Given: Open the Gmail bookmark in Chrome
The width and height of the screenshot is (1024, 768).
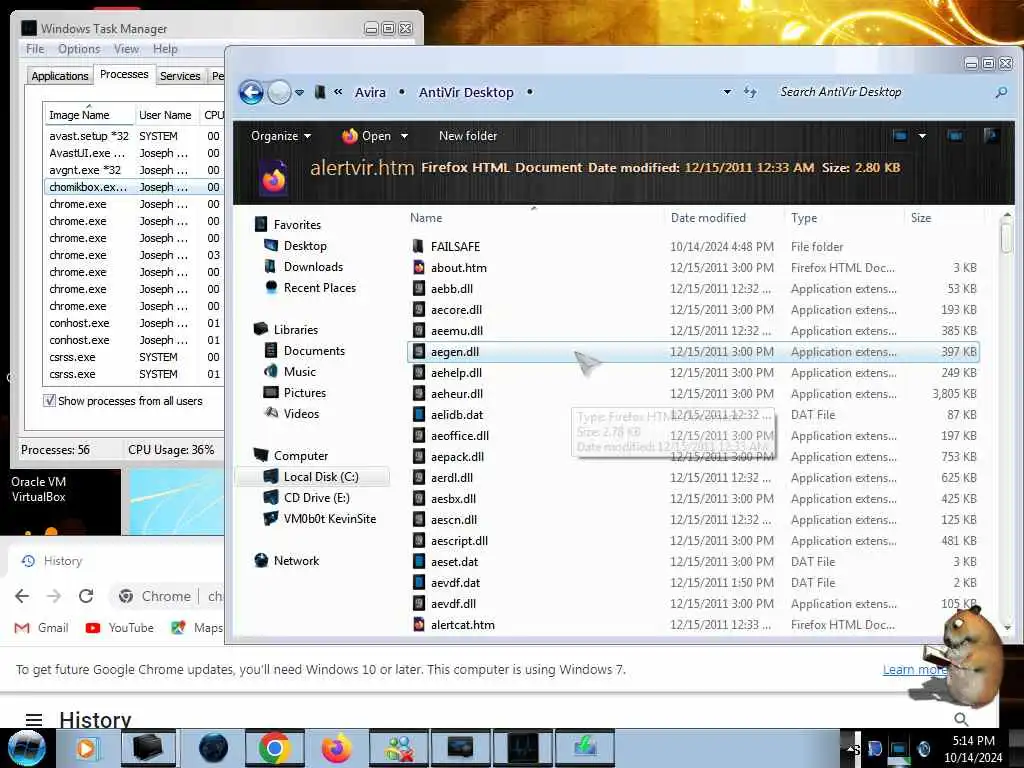Looking at the screenshot, I should click(42, 628).
